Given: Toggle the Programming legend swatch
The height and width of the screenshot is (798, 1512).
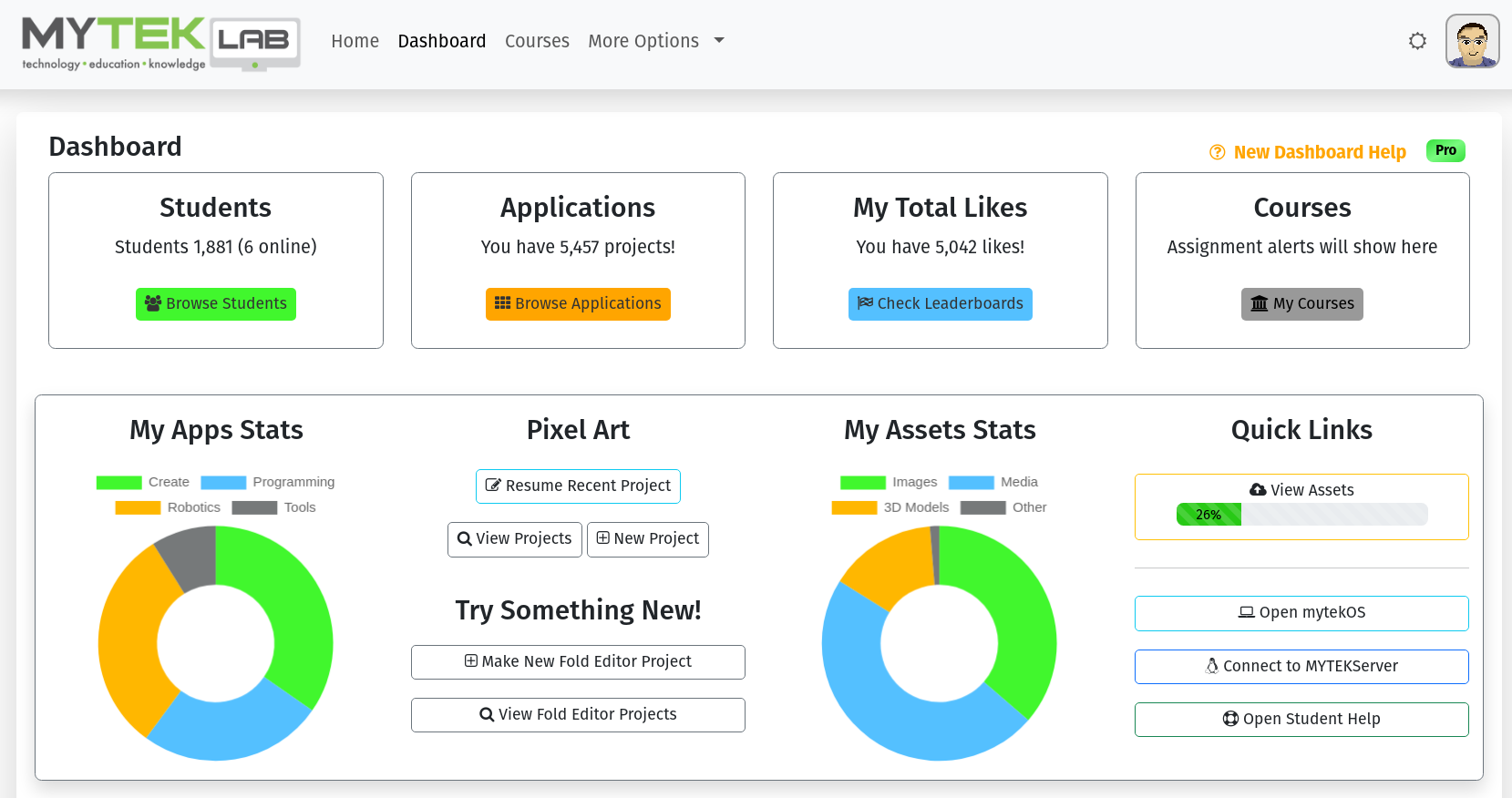Looking at the screenshot, I should click(x=223, y=483).
